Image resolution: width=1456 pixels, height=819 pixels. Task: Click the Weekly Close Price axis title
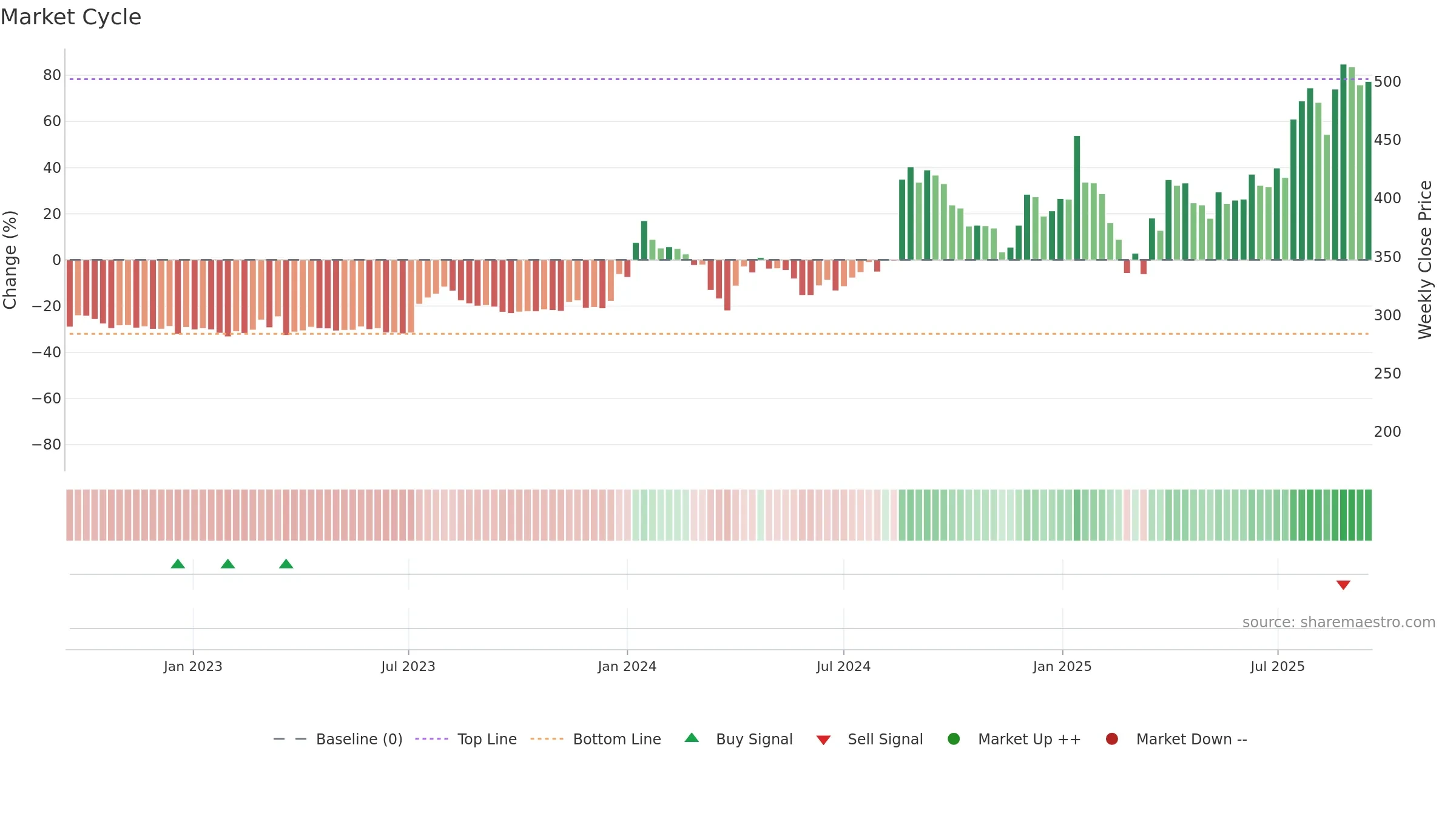[x=1425, y=260]
